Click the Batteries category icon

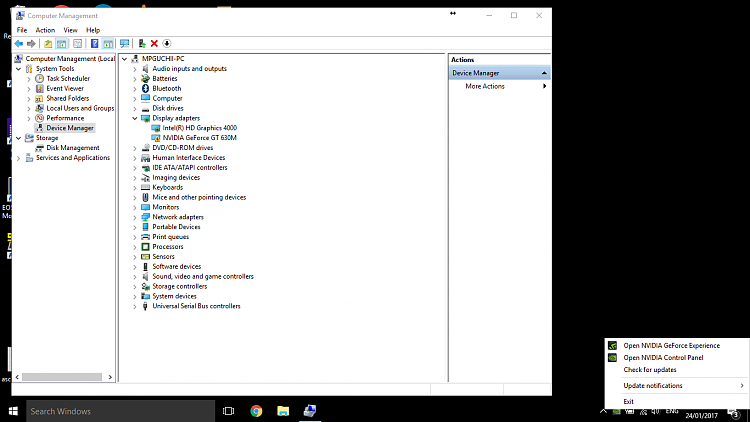(x=145, y=78)
